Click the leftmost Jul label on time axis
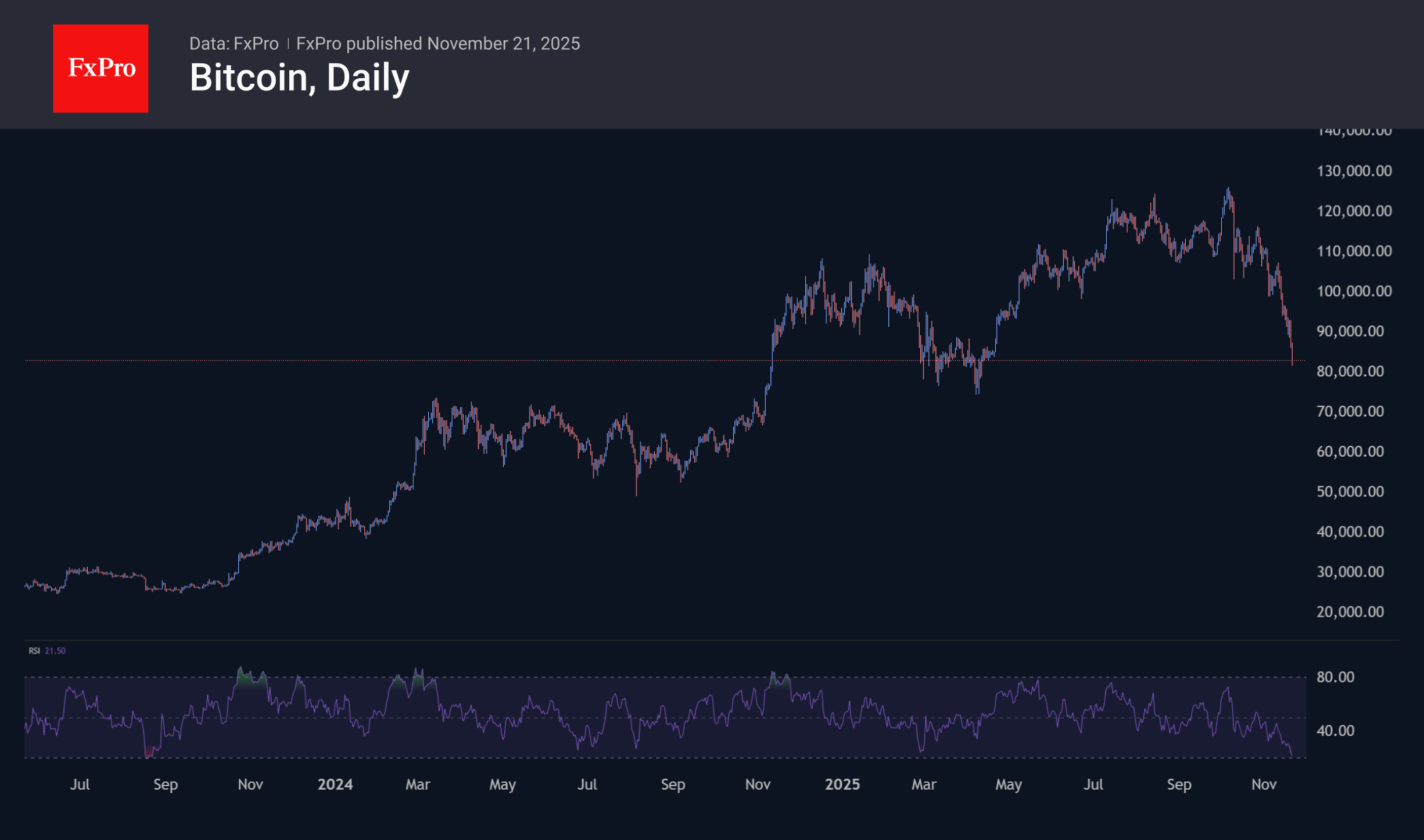Viewport: 1424px width, 840px height. [80, 784]
